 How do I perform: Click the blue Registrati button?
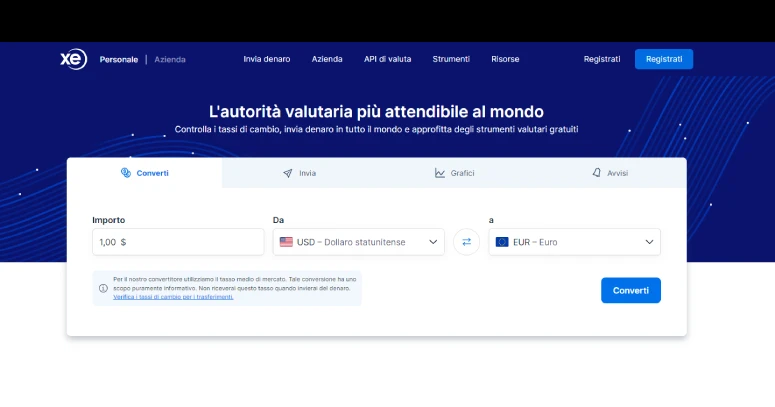point(664,59)
